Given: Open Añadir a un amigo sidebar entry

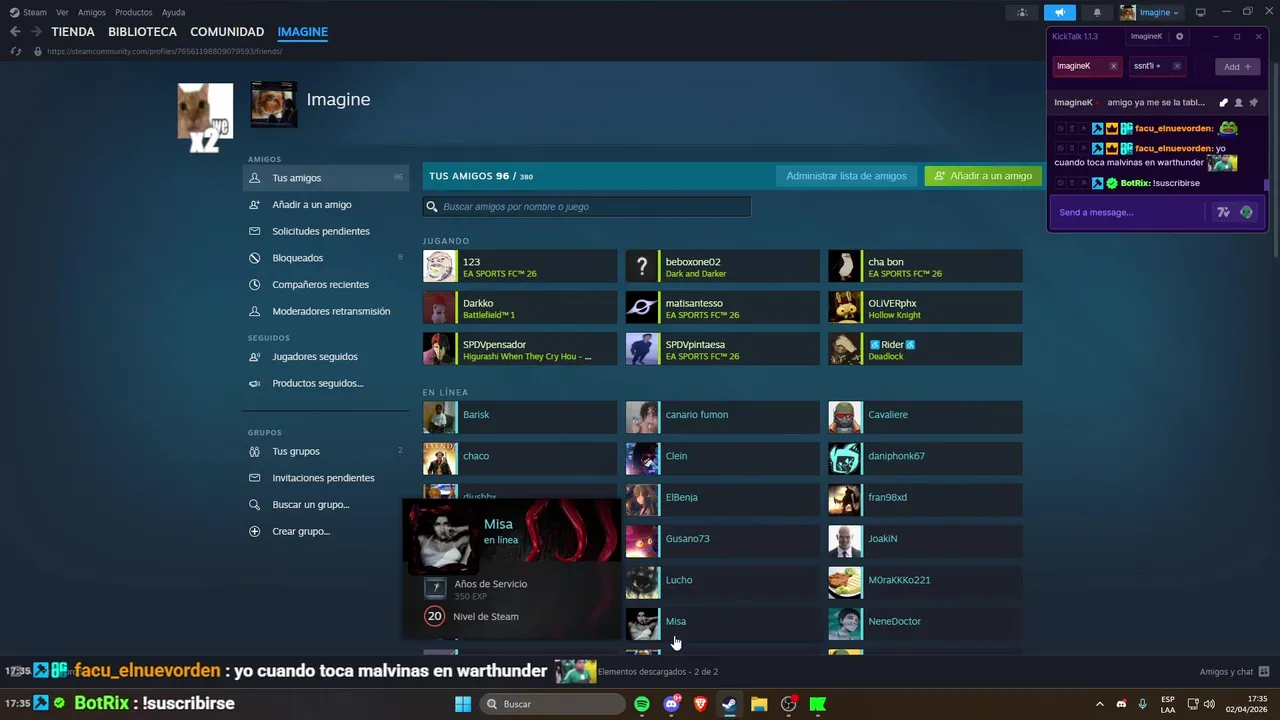Looking at the screenshot, I should point(326,204).
